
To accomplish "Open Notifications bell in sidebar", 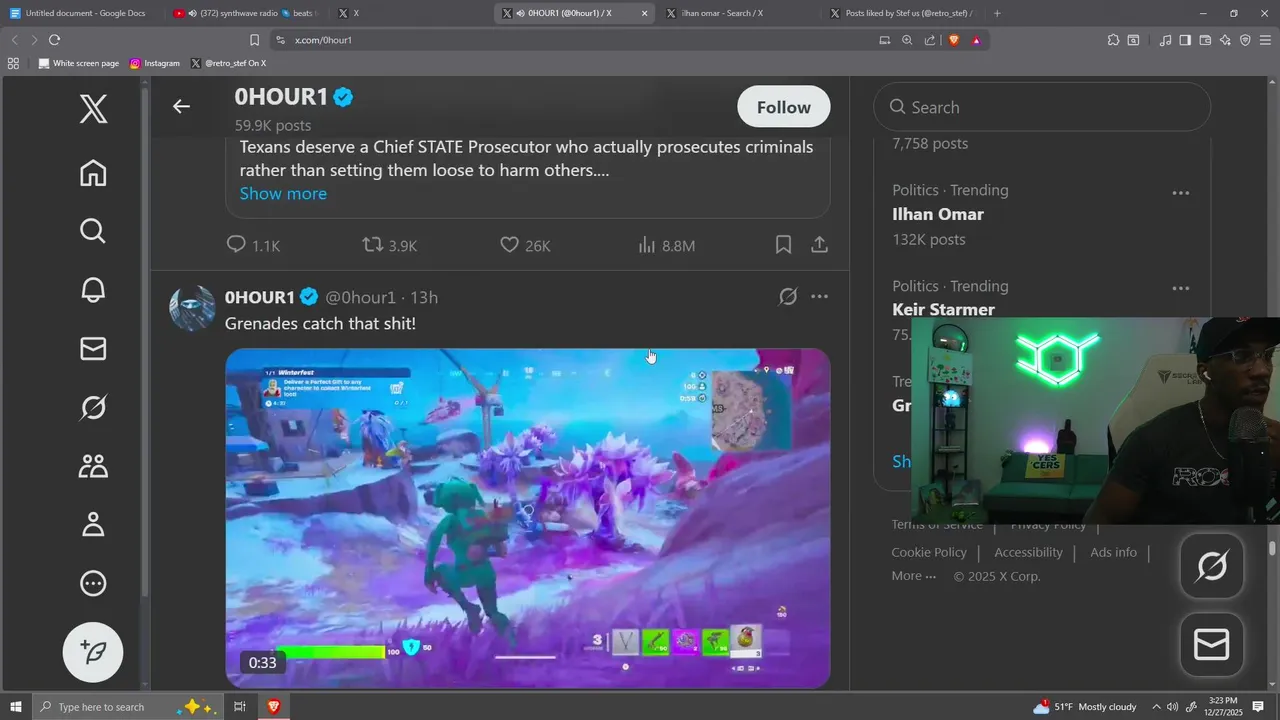I will tap(93, 290).
